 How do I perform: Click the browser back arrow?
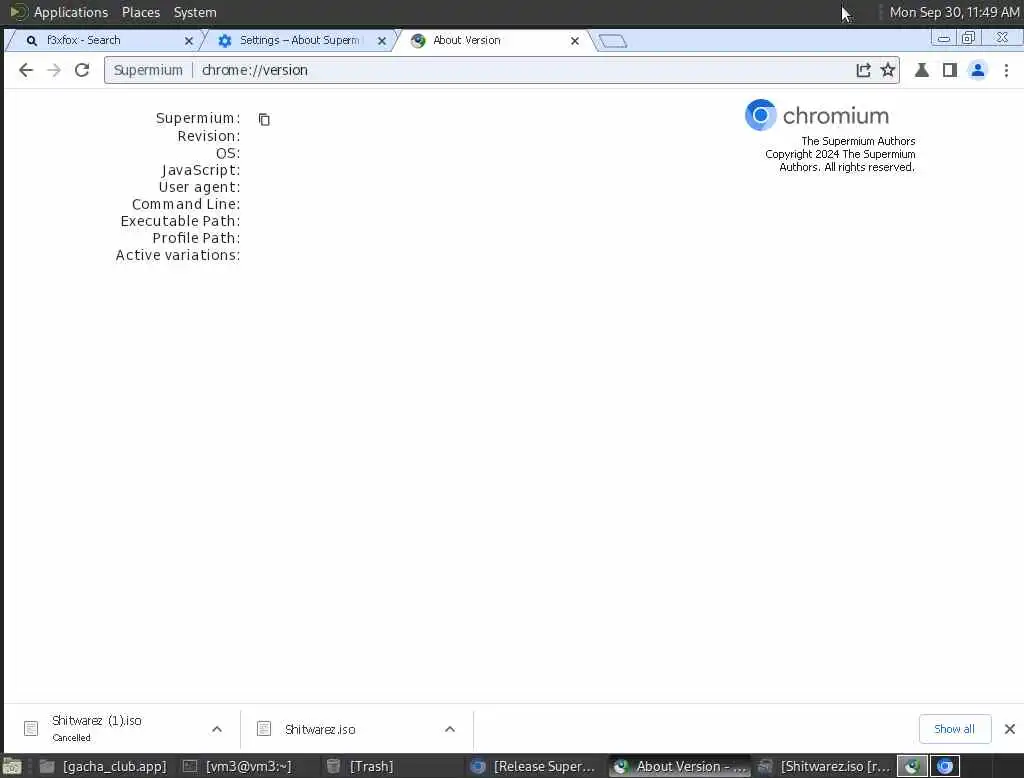point(25,70)
